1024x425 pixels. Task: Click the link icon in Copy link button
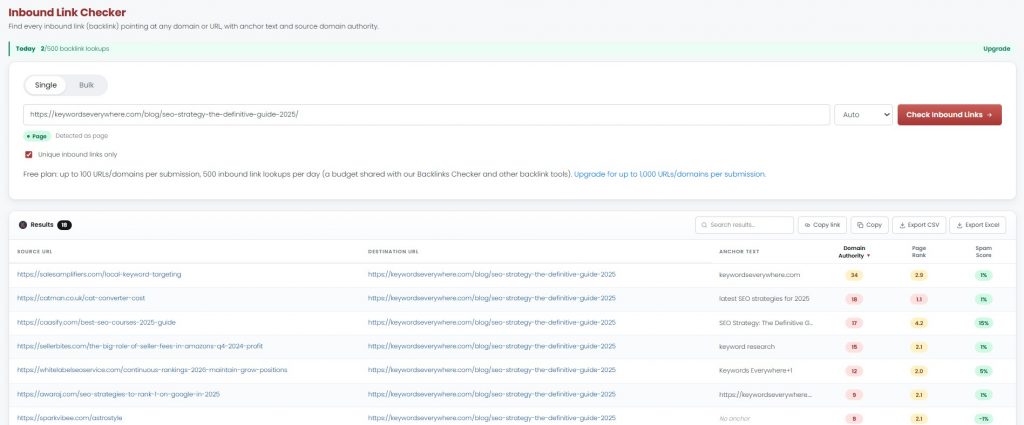click(807, 225)
